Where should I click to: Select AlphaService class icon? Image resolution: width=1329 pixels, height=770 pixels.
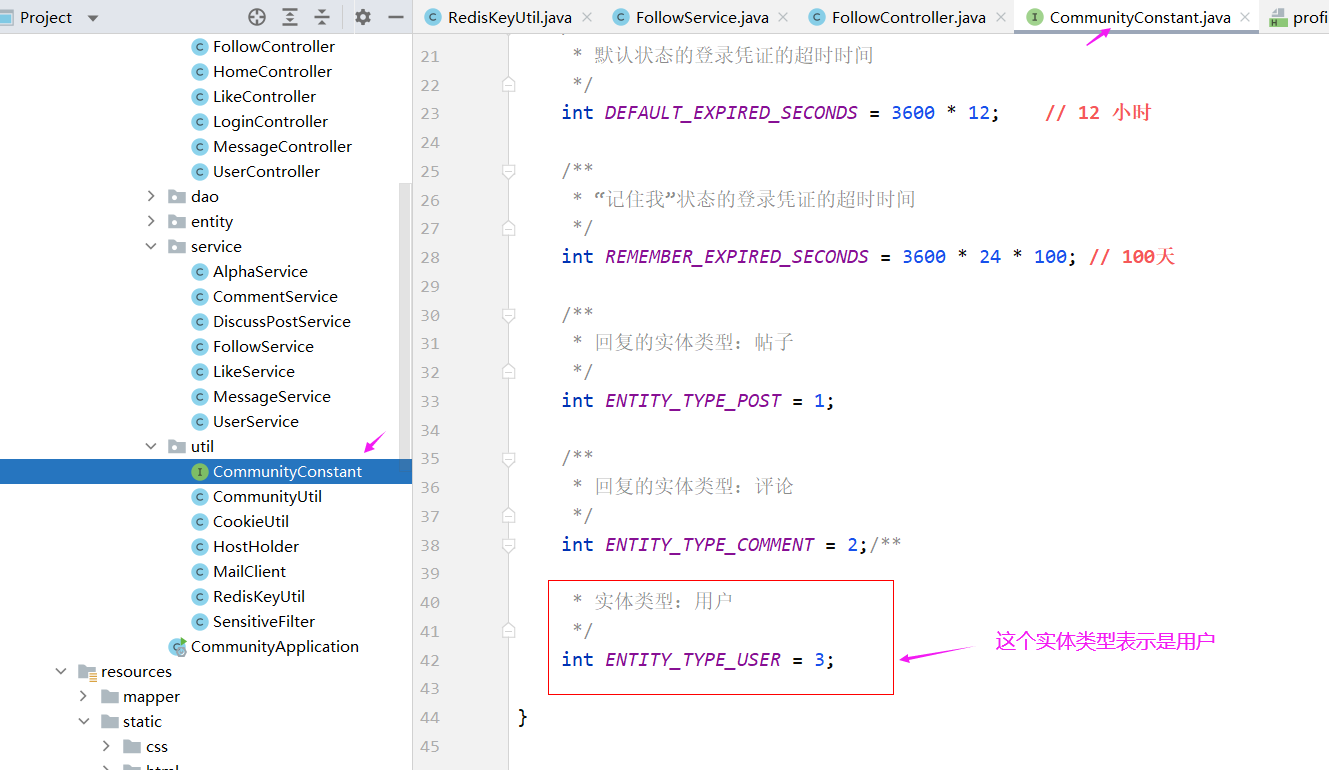click(199, 271)
